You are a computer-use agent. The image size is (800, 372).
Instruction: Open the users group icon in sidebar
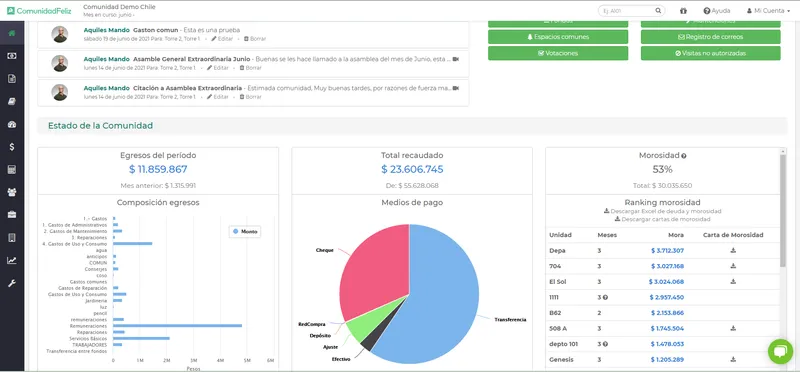click(x=11, y=192)
